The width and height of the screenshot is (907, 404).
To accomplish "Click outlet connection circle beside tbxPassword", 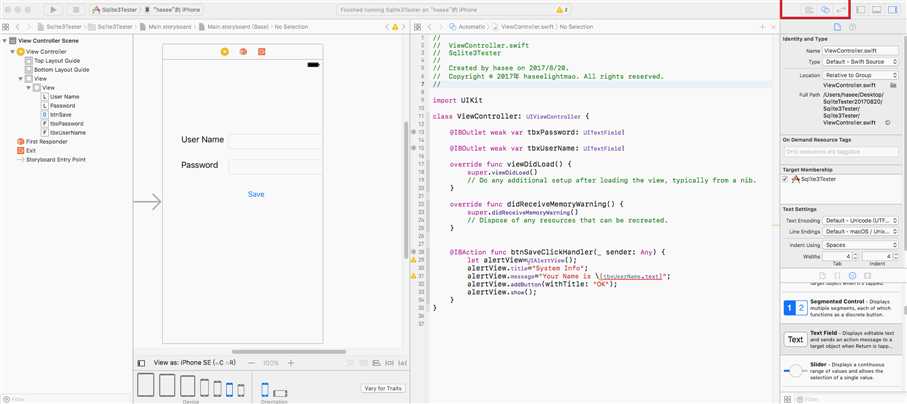I will 414,133.
